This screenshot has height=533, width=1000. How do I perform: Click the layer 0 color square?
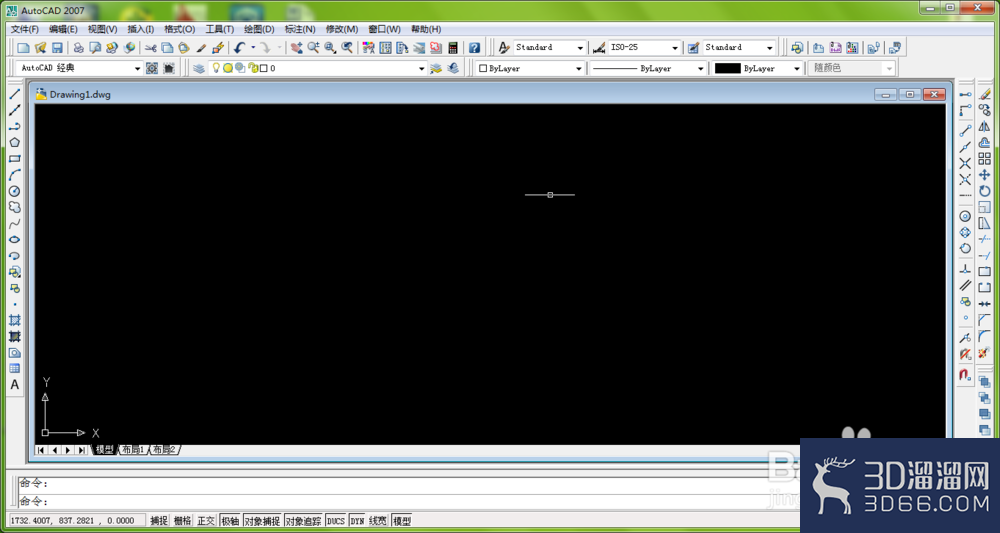pyautogui.click(x=263, y=68)
